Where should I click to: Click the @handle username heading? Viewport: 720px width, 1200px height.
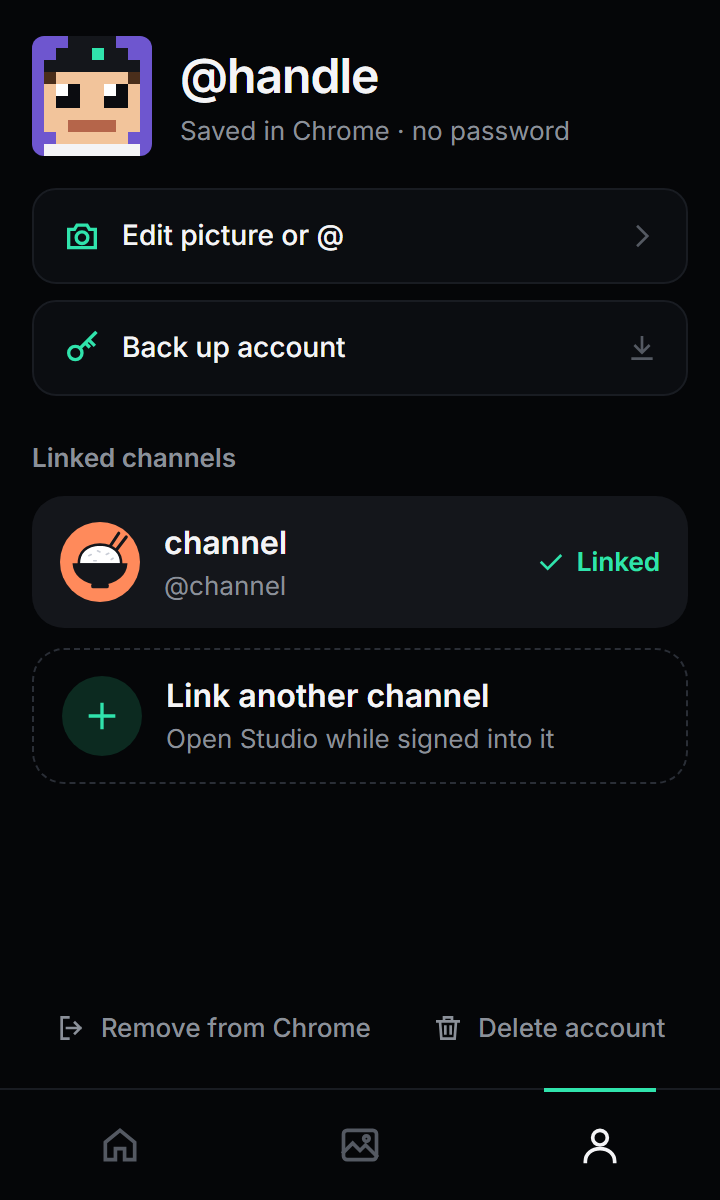(x=279, y=77)
